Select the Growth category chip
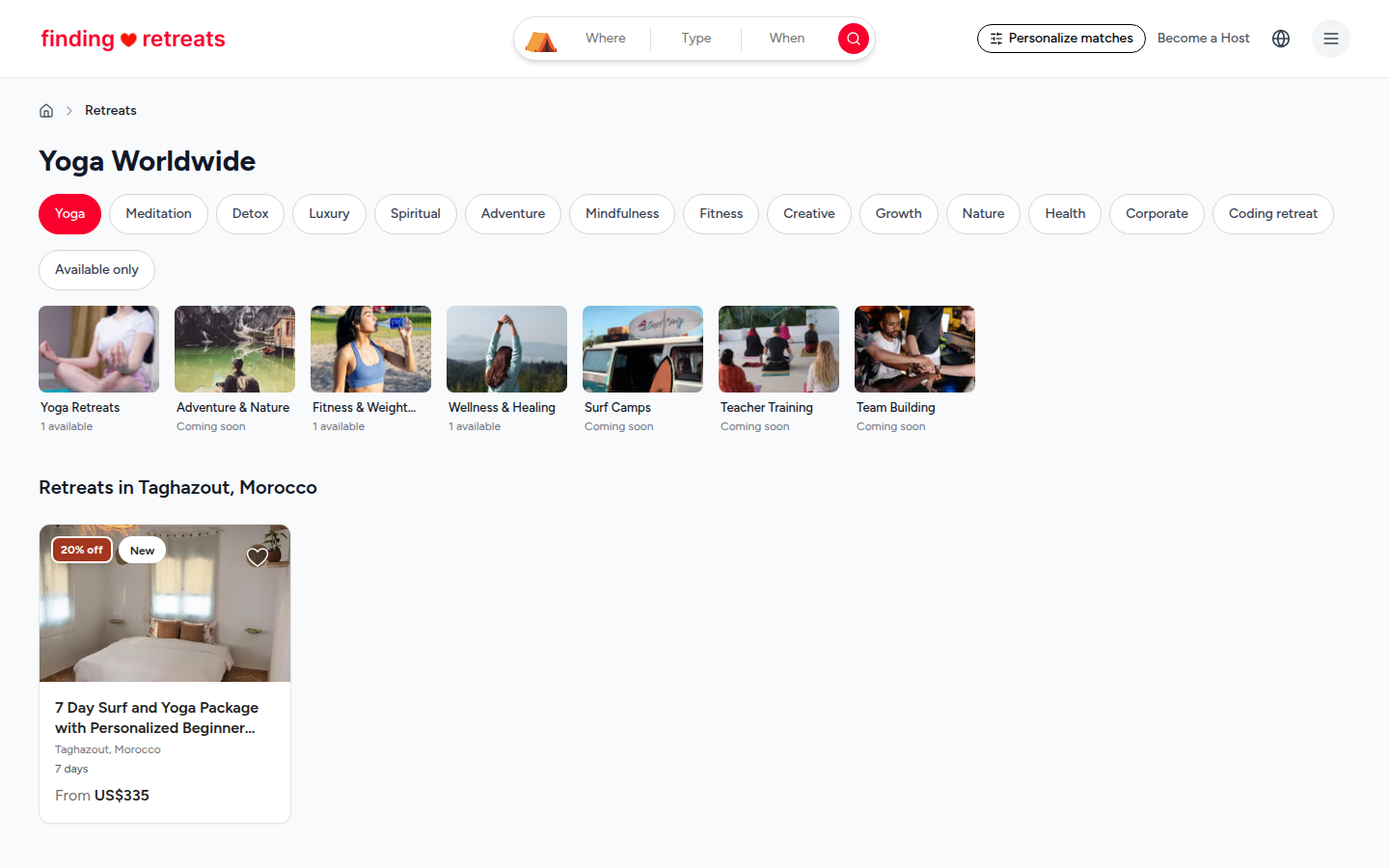The image size is (1389, 868). [899, 214]
